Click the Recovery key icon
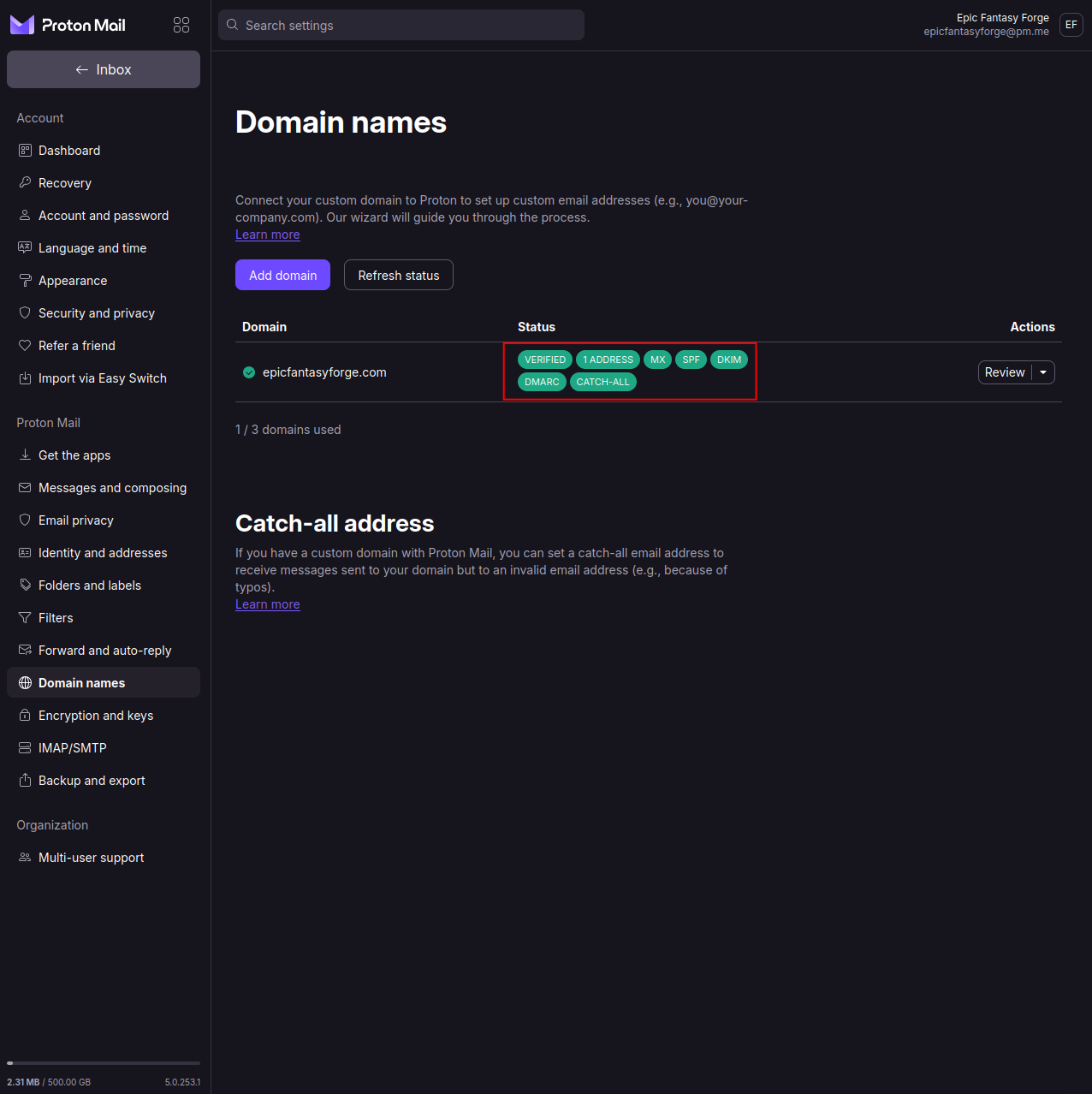 tap(25, 183)
